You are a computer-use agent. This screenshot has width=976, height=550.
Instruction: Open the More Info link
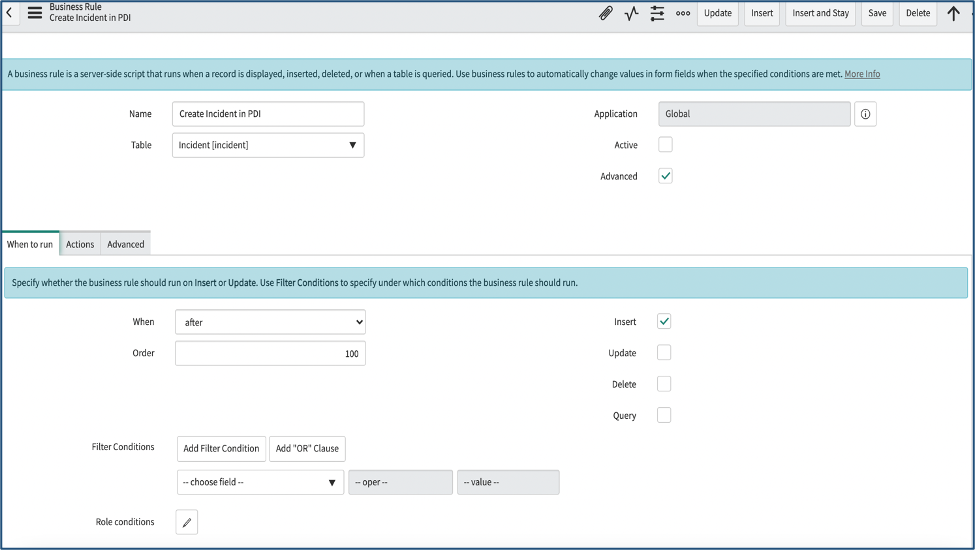point(862,74)
